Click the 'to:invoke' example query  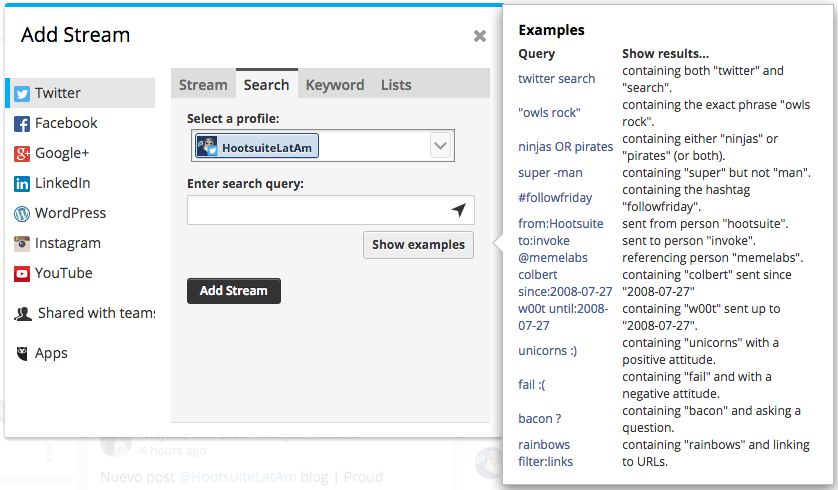point(544,240)
